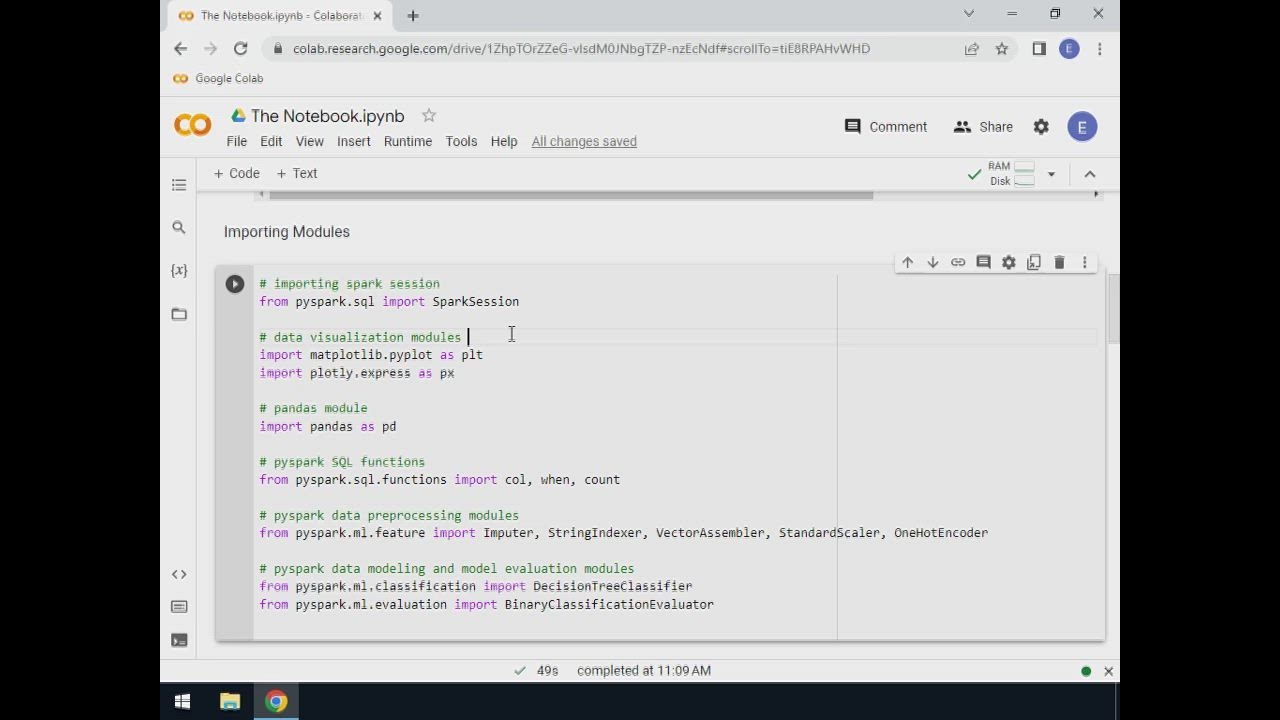Open the Runtime menu
This screenshot has height=720, width=1280.
[408, 141]
